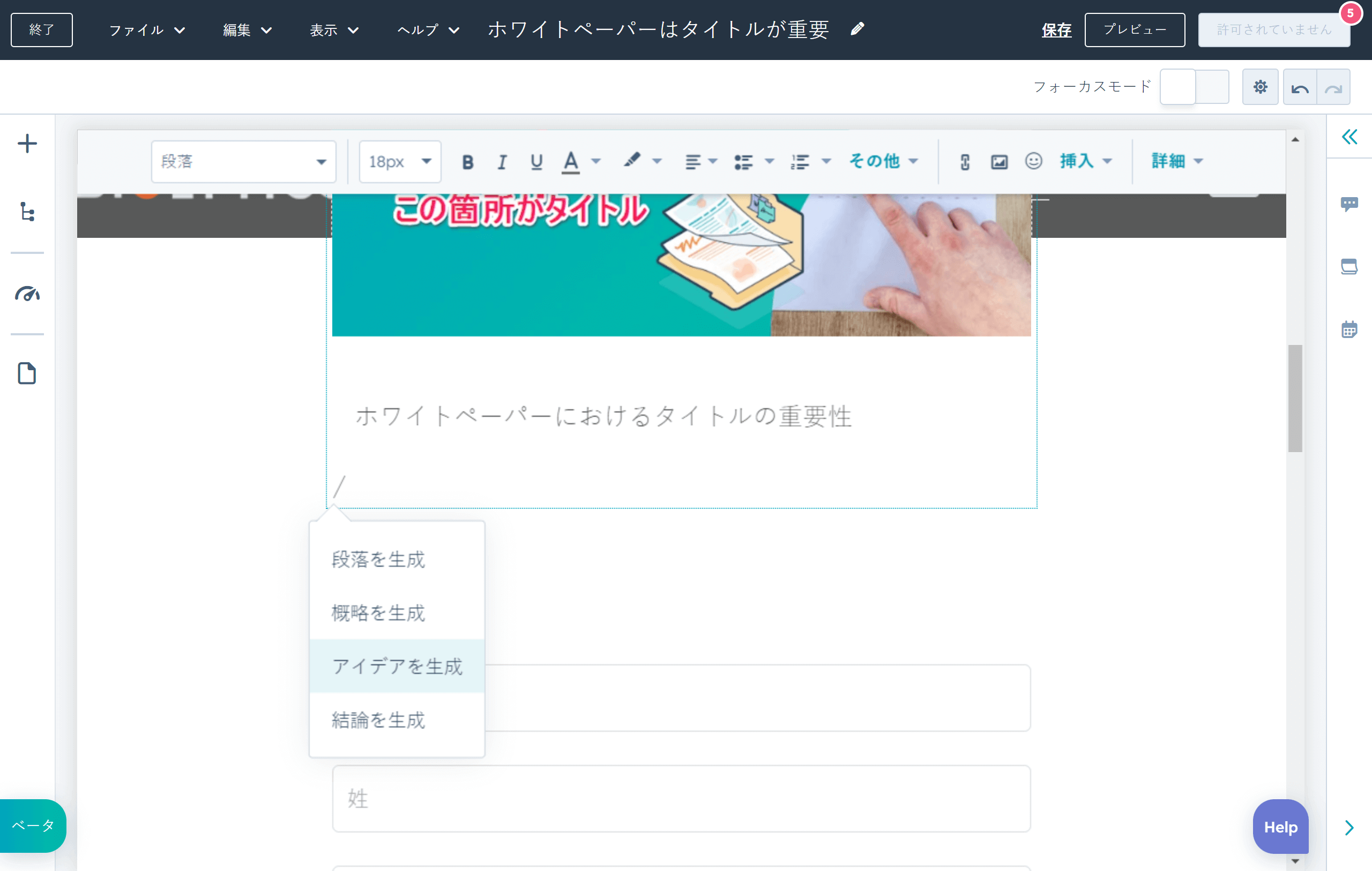Toggle the フォーカスモード switch
1372x871 pixels.
pyautogui.click(x=1194, y=87)
